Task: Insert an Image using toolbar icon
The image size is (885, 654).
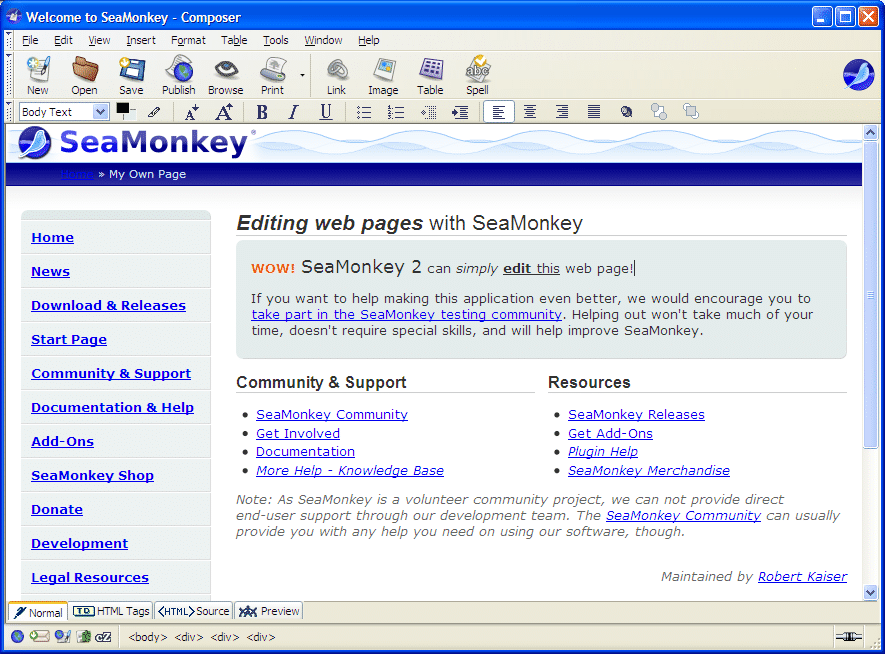Action: (383, 76)
